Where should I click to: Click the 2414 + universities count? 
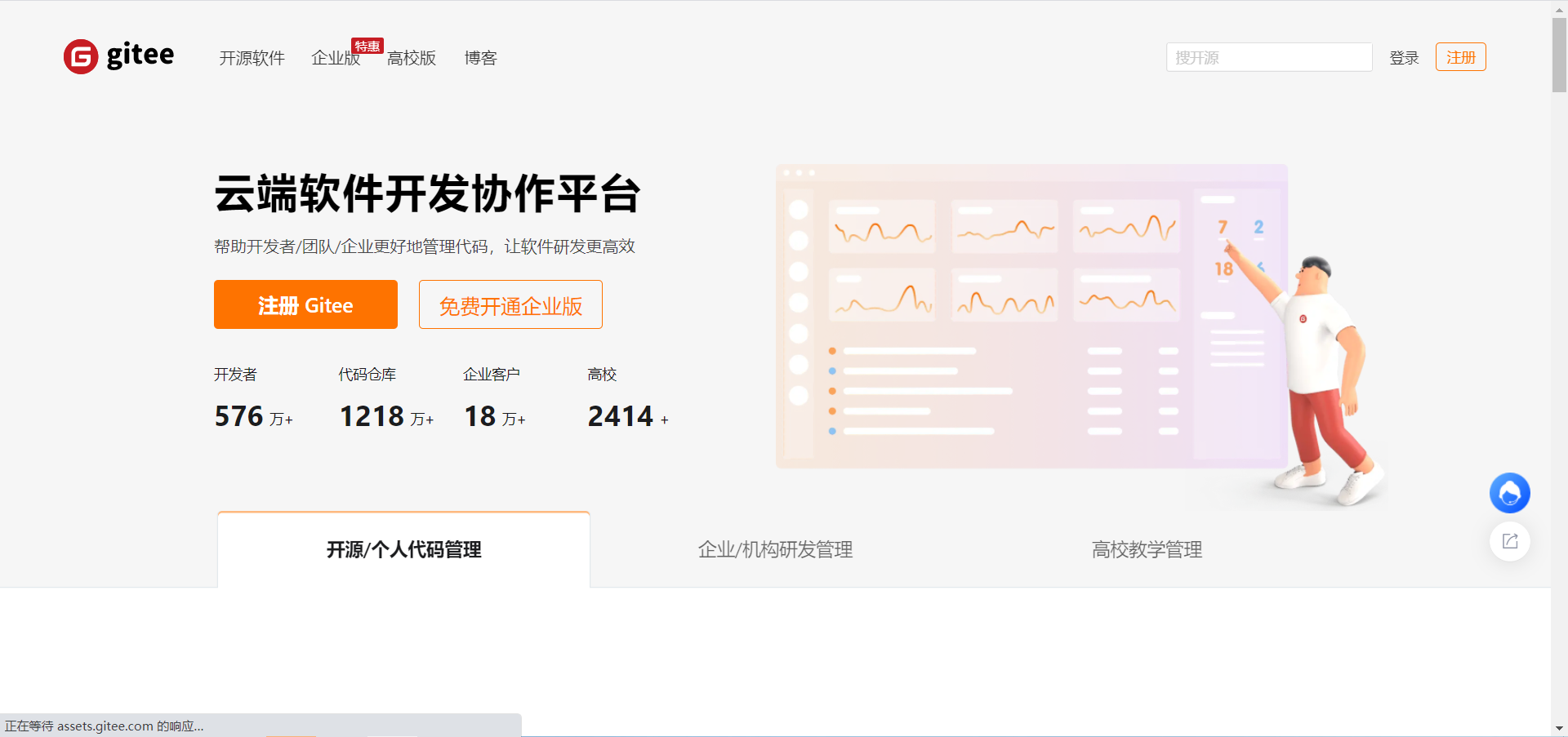pyautogui.click(x=628, y=416)
